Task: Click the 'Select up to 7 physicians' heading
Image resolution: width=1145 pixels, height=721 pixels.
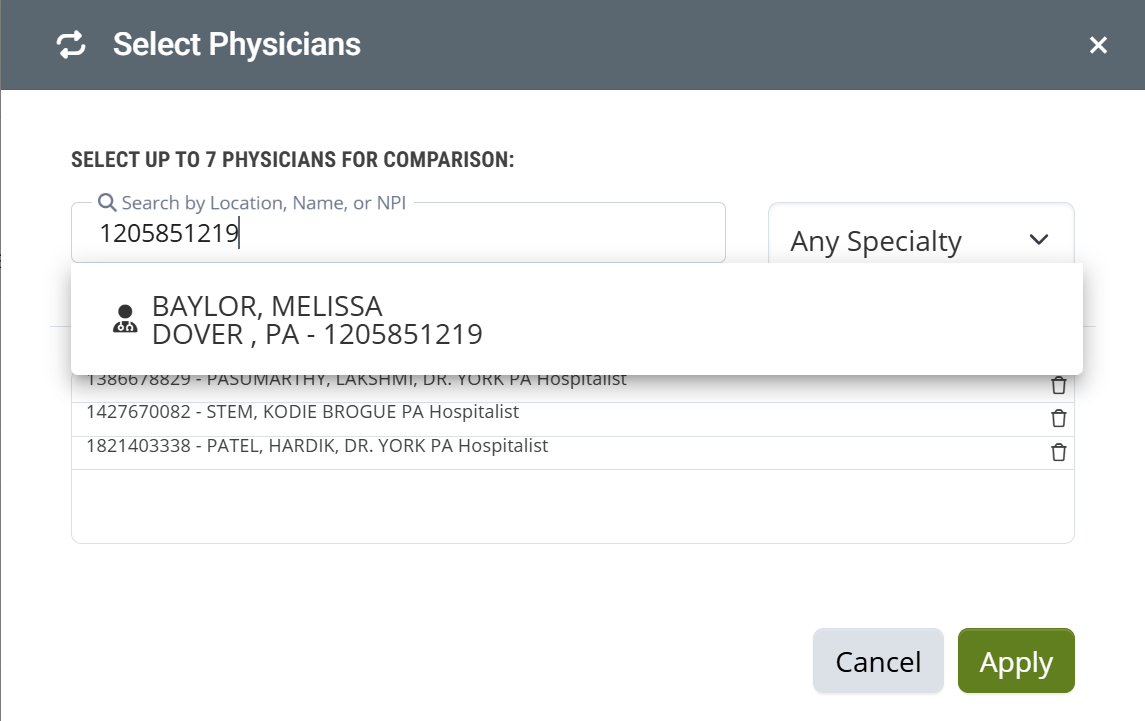Action: point(292,160)
